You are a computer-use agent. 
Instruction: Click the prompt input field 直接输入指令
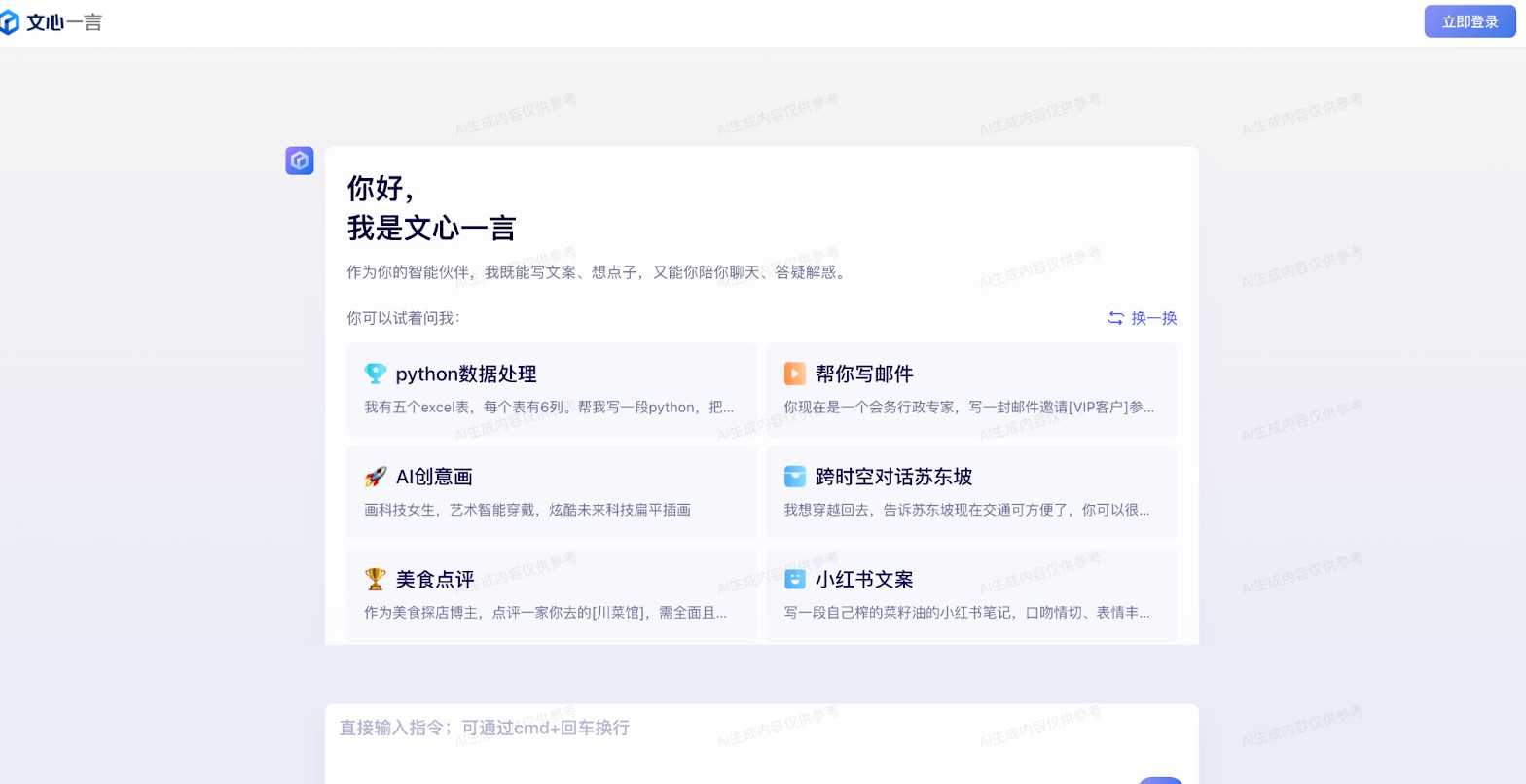point(762,744)
